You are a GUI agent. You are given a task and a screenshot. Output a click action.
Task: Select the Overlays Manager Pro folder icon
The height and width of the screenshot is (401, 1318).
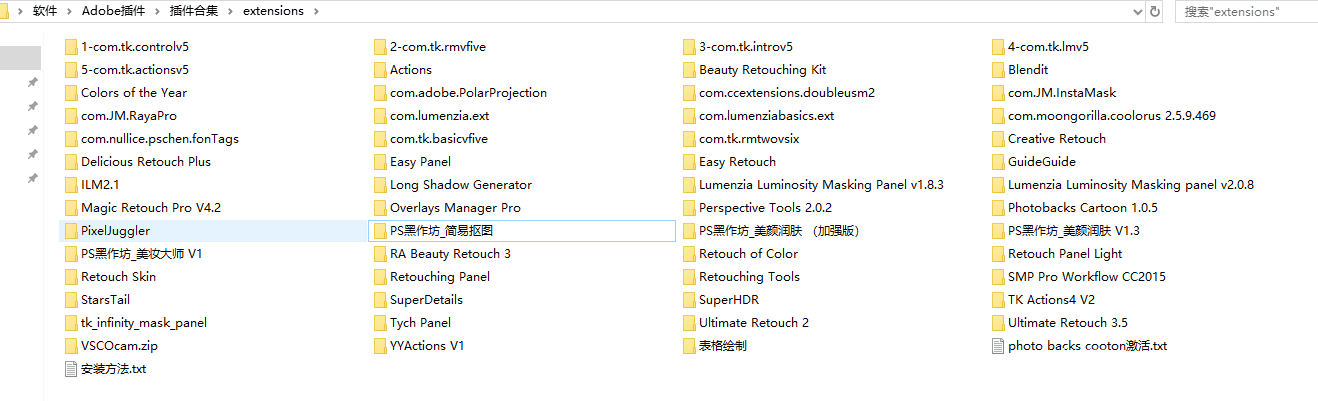pyautogui.click(x=380, y=208)
